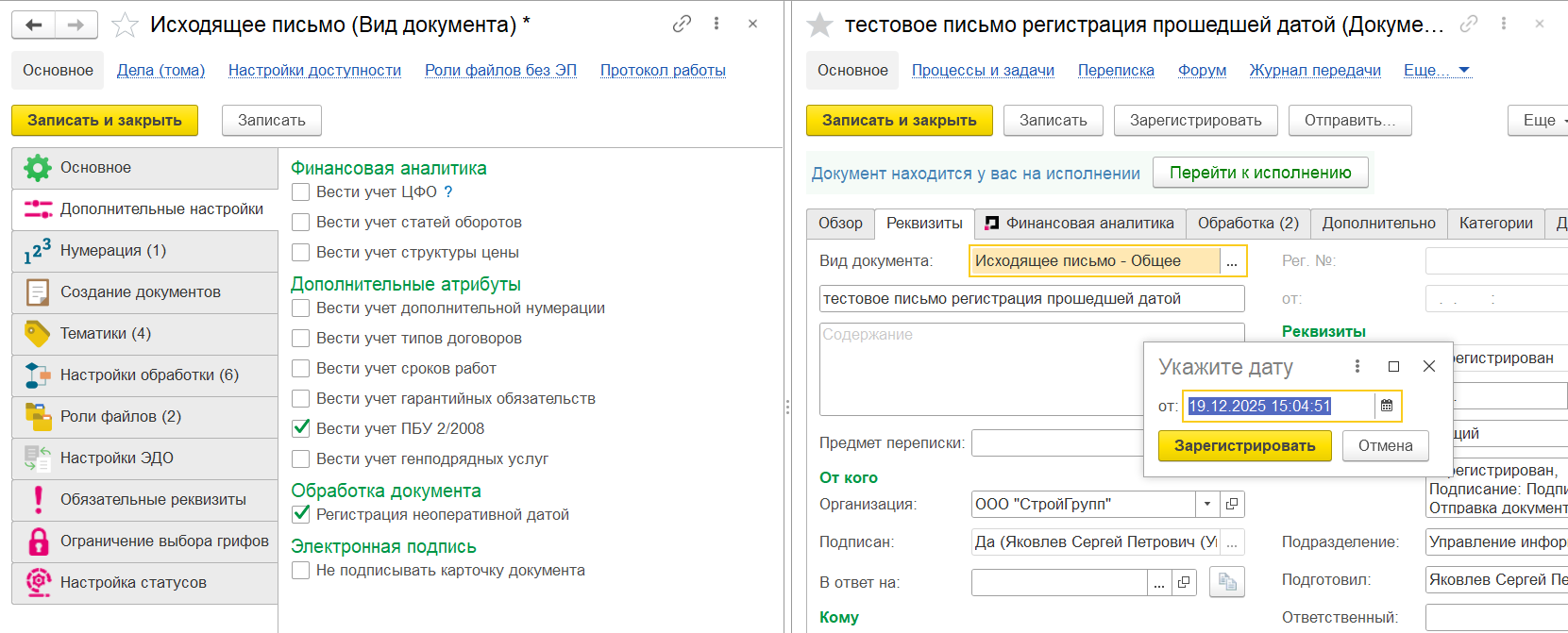The width and height of the screenshot is (1568, 633).
Task: Open В ответ на selection ellipsis
Action: (x=1159, y=583)
